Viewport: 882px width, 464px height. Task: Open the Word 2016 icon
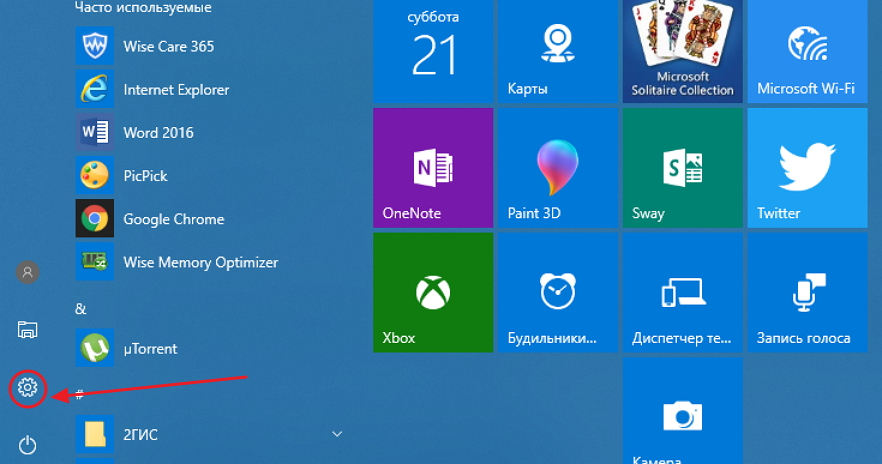(x=94, y=132)
